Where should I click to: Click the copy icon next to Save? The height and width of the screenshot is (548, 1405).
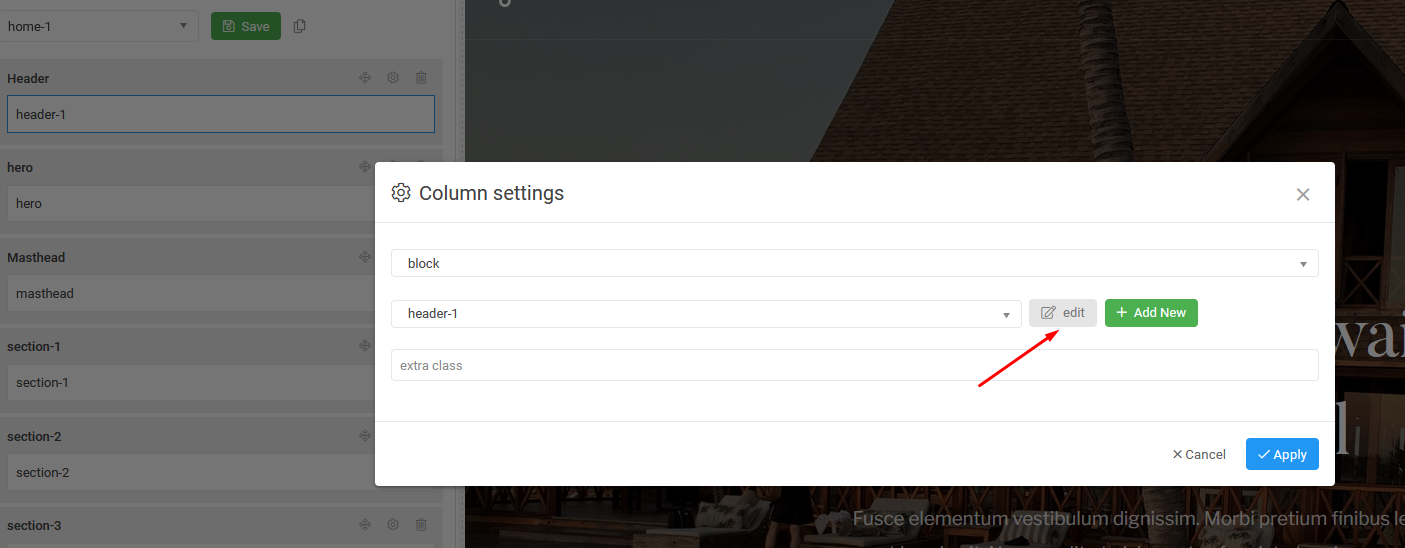click(300, 26)
